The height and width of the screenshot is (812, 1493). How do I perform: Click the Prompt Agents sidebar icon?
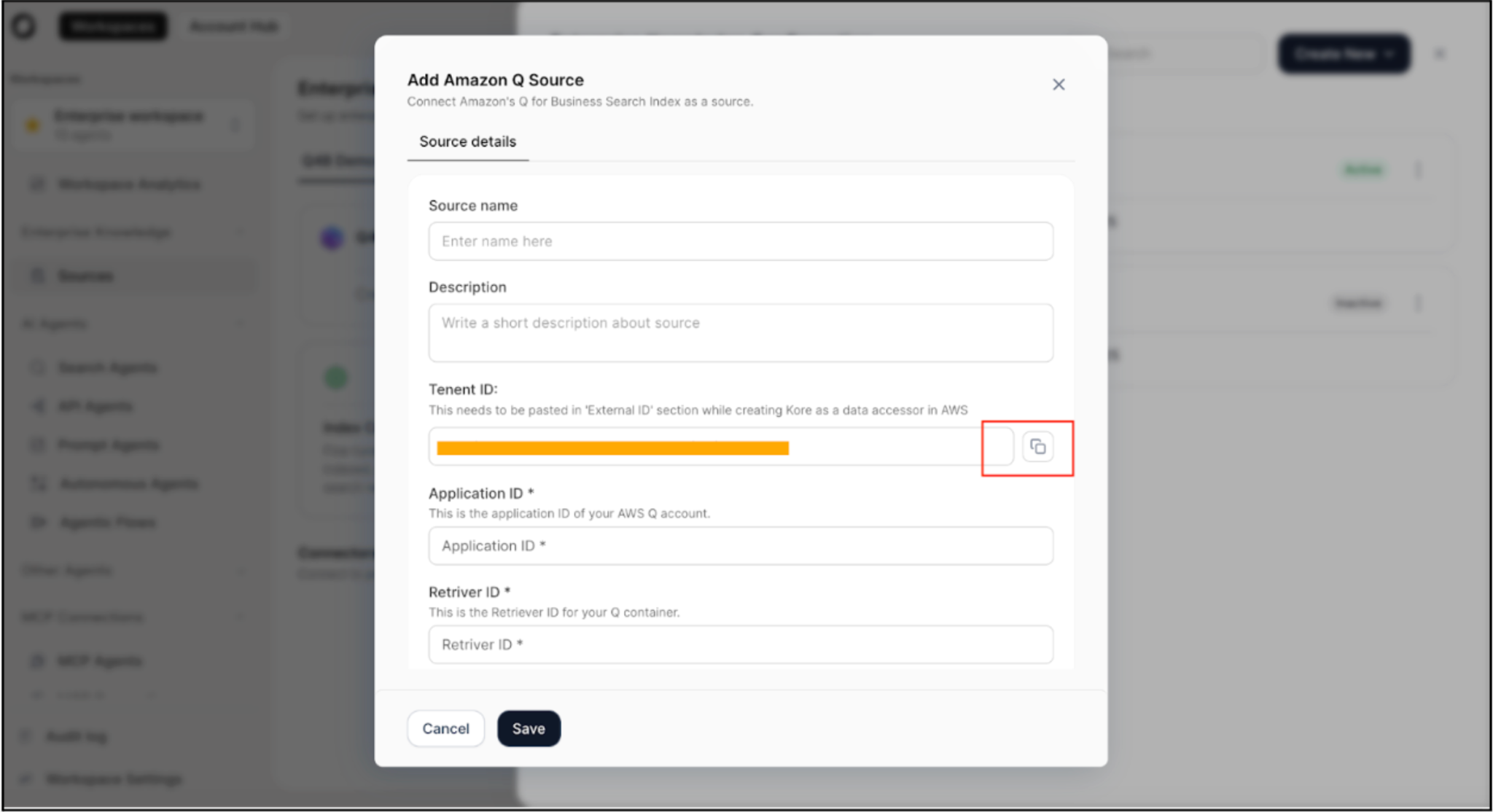coord(37,445)
